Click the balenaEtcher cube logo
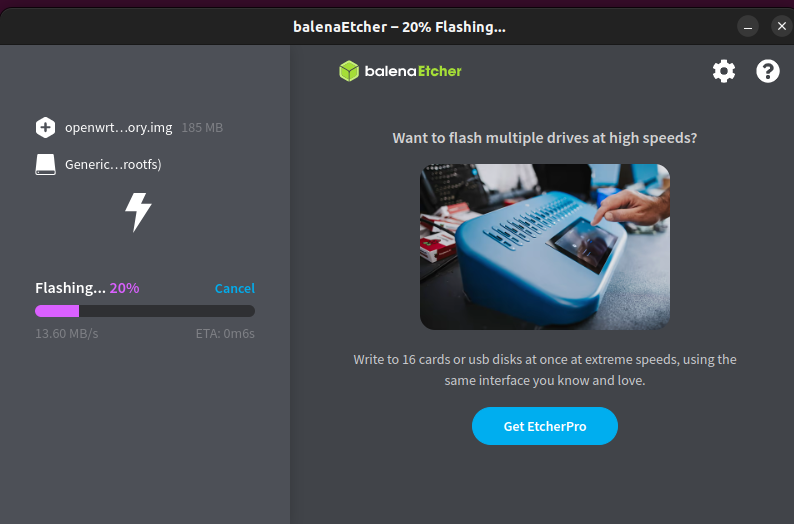 tap(349, 71)
